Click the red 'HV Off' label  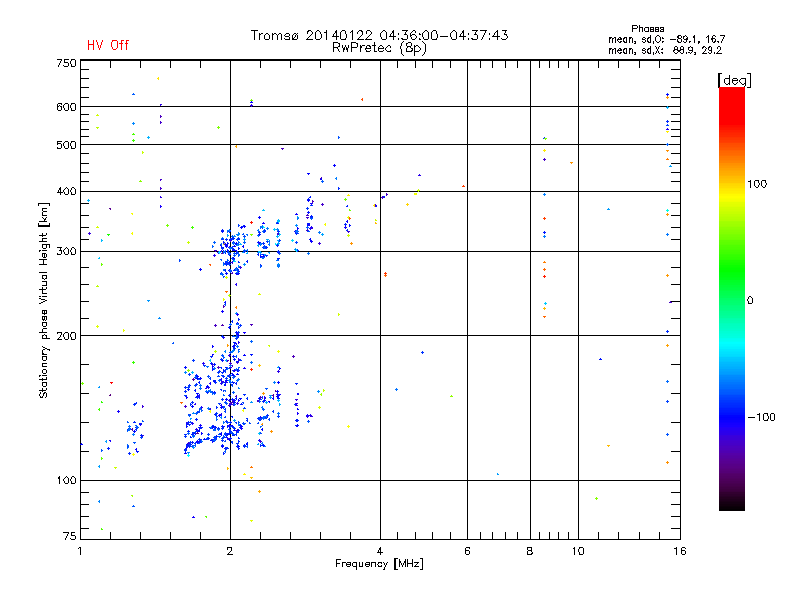pos(108,45)
